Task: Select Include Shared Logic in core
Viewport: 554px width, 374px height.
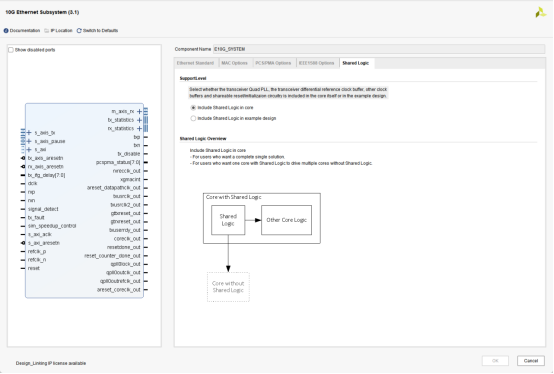Action: pyautogui.click(x=193, y=108)
